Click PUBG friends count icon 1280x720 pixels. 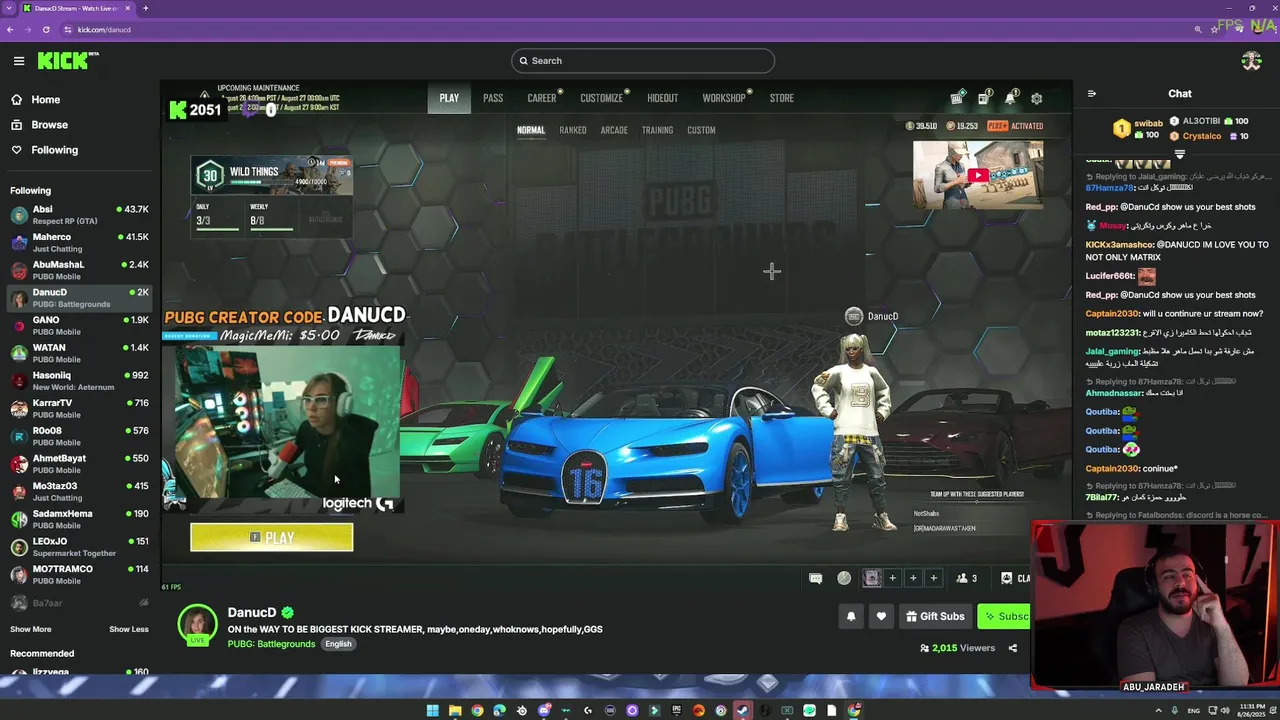pyautogui.click(x=966, y=578)
